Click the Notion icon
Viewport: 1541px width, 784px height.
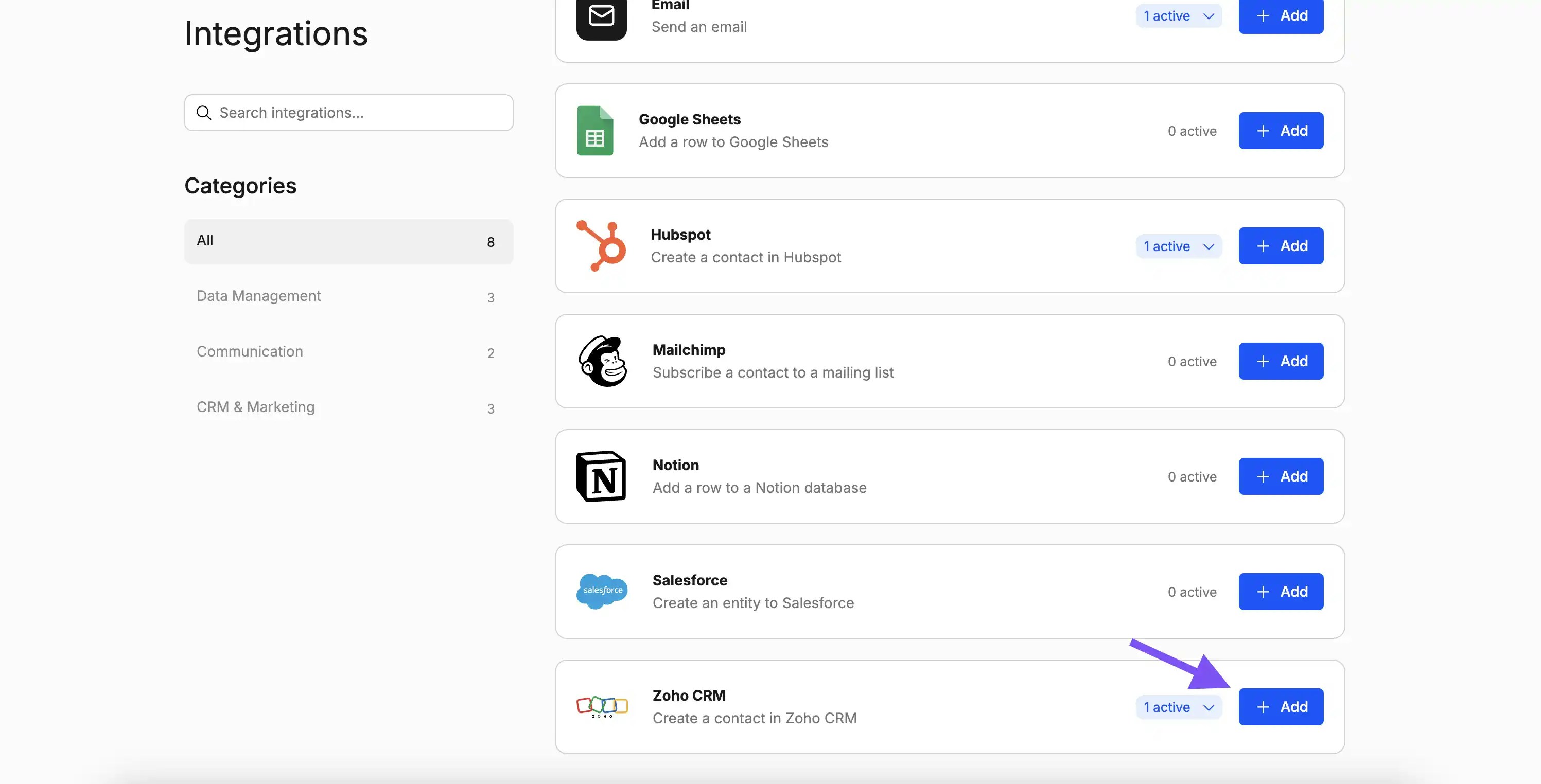pos(601,476)
